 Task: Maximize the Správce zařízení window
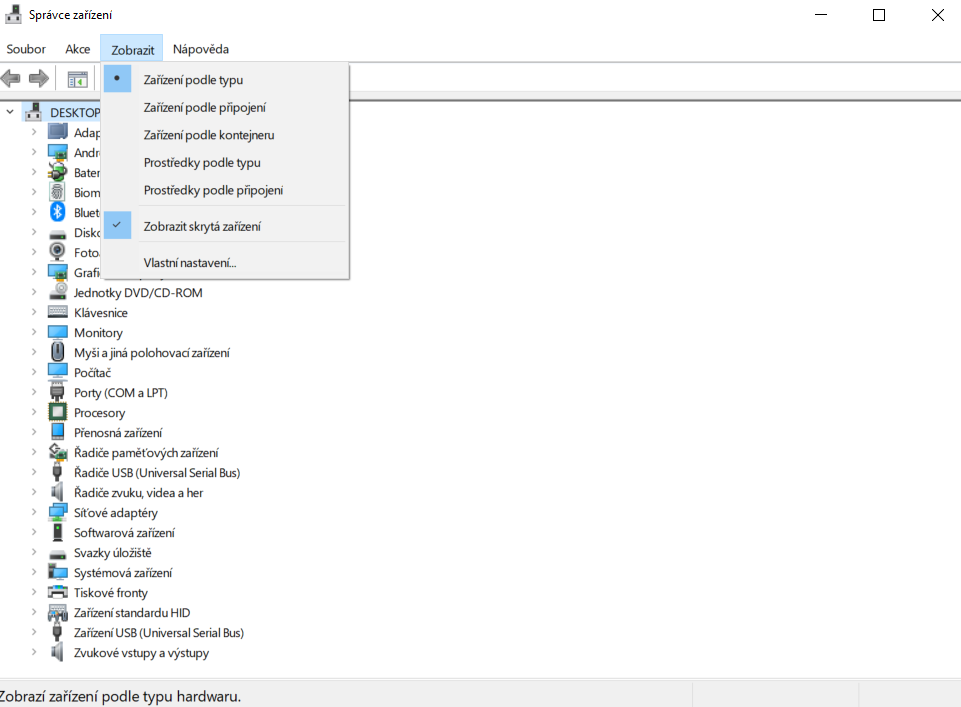click(879, 15)
